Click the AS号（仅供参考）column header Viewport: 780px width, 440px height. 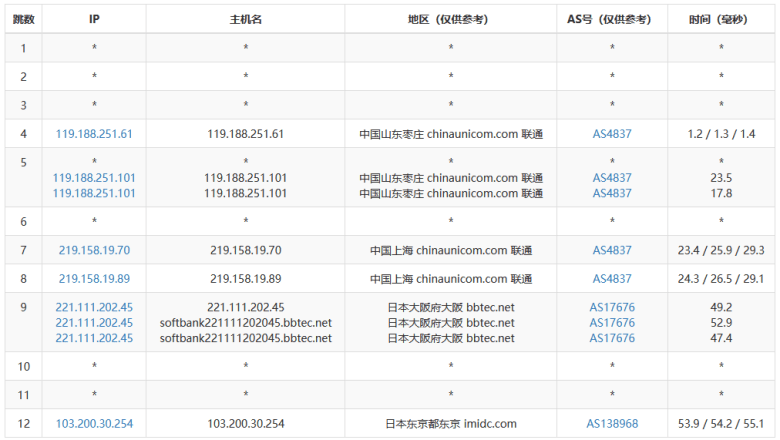tap(612, 19)
